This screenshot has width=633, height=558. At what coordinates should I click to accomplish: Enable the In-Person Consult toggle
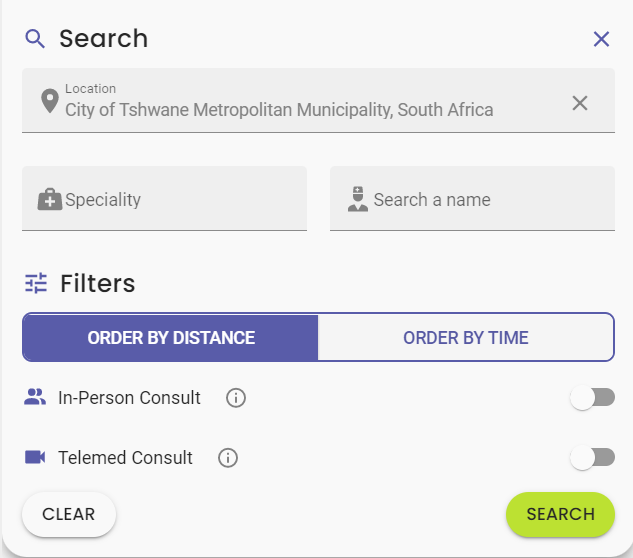[x=592, y=398]
